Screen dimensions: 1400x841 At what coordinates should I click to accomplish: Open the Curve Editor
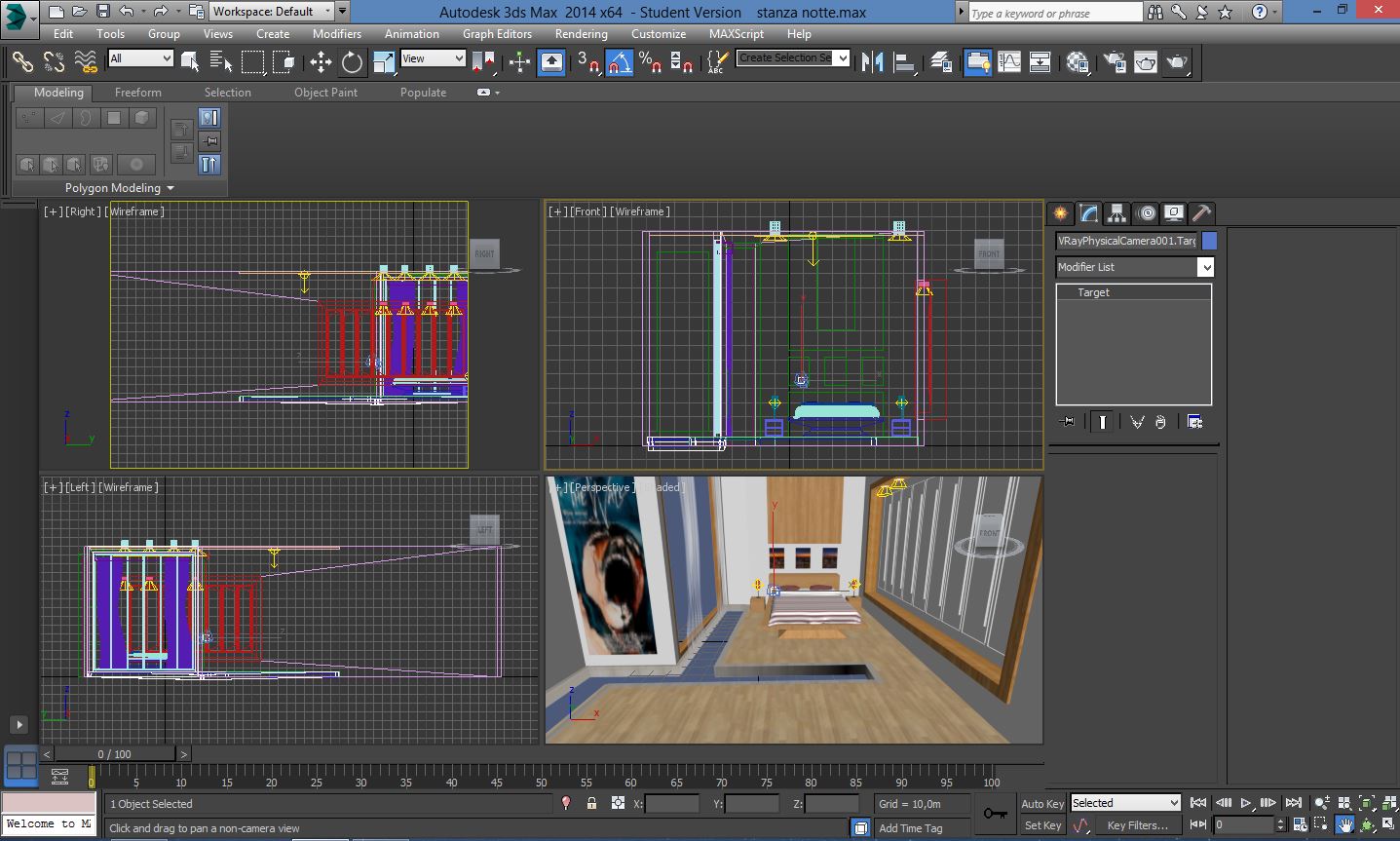[x=1009, y=62]
